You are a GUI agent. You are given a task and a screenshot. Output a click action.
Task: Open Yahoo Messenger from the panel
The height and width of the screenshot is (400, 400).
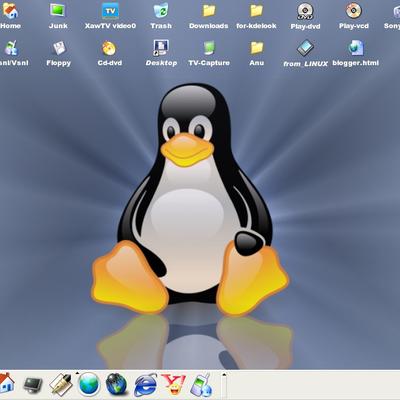click(x=173, y=384)
